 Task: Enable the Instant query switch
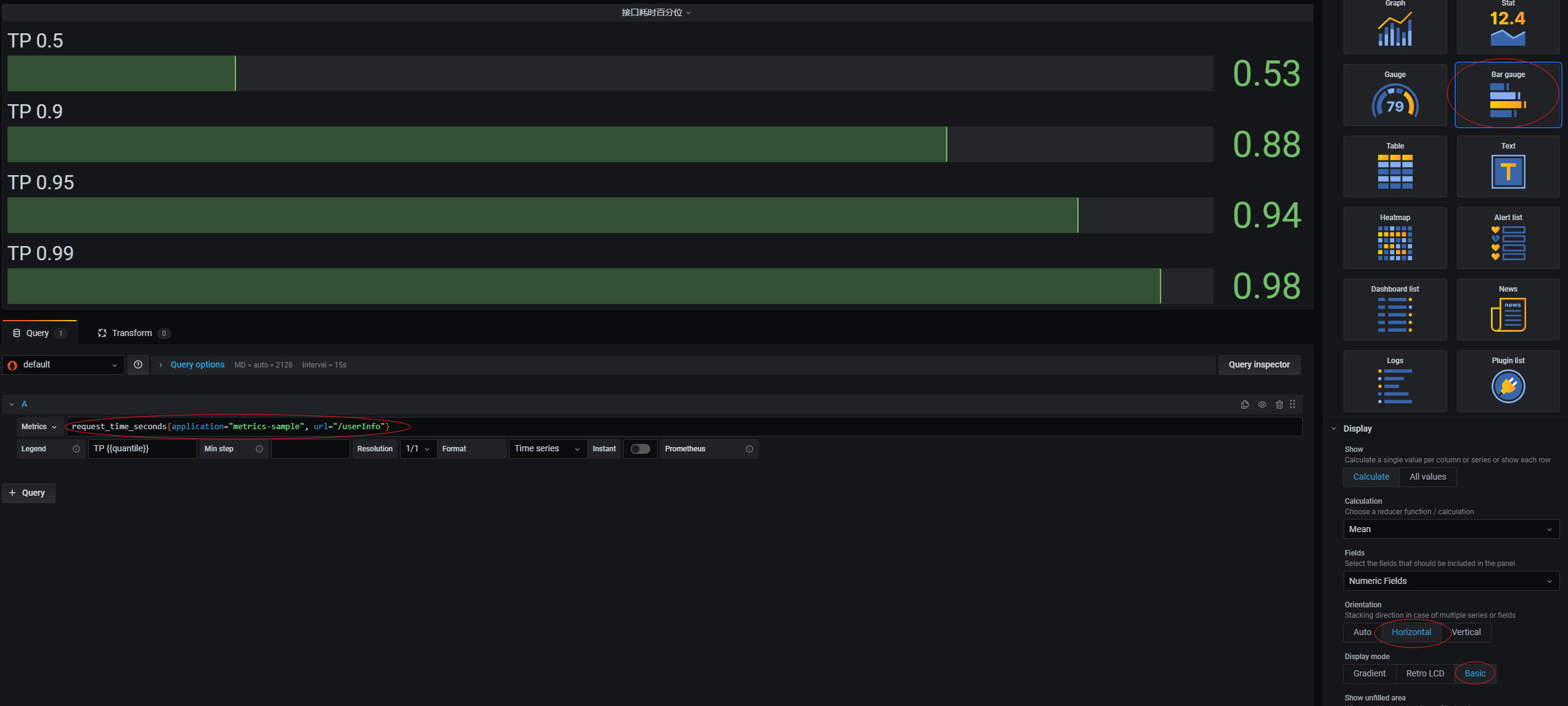(x=640, y=449)
